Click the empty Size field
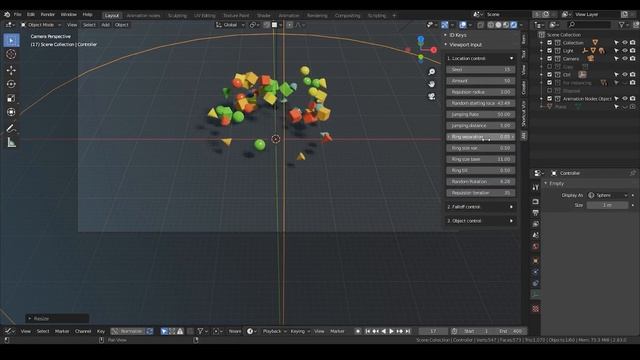640x360 pixels. (608, 205)
